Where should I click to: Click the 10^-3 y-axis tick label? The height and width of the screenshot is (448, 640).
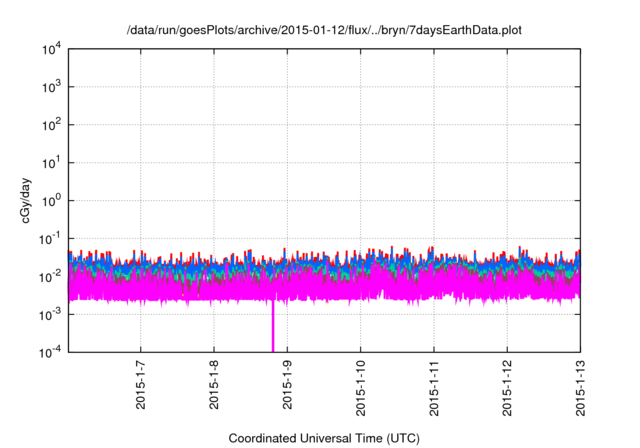tap(50, 315)
